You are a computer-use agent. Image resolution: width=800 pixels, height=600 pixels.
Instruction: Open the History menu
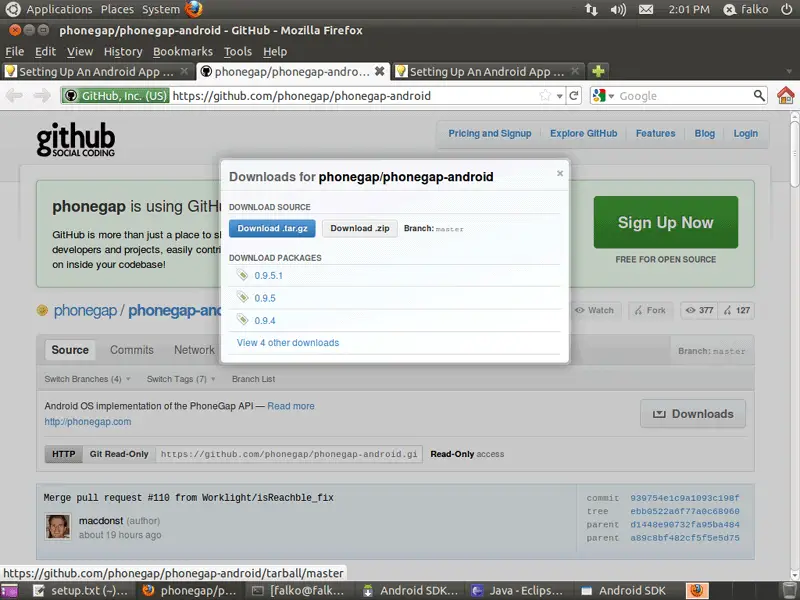123,52
